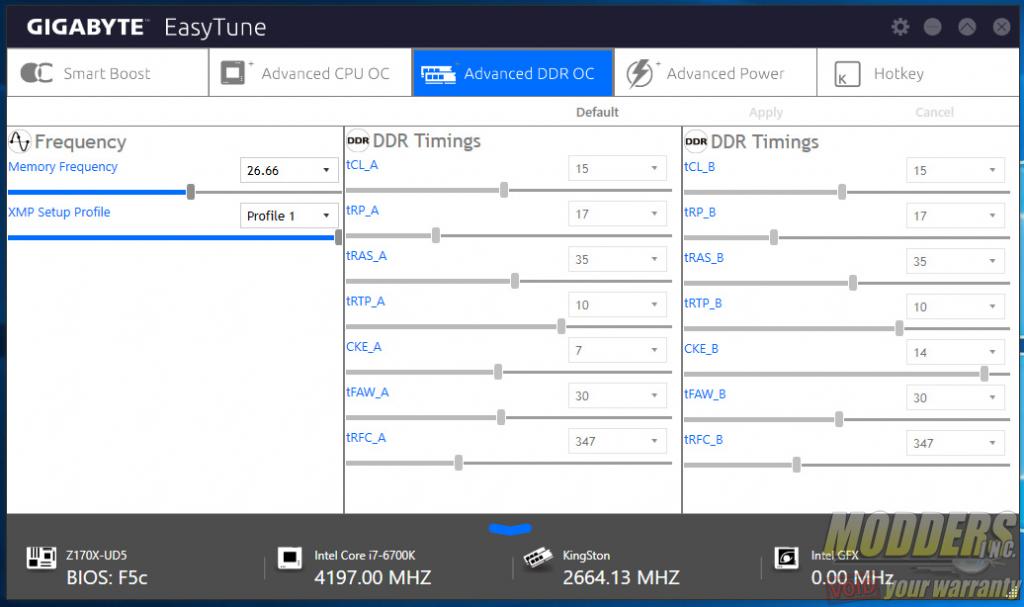This screenshot has width=1024, height=607.
Task: Click the DDR icon above tCL_B
Action: [x=696, y=141]
